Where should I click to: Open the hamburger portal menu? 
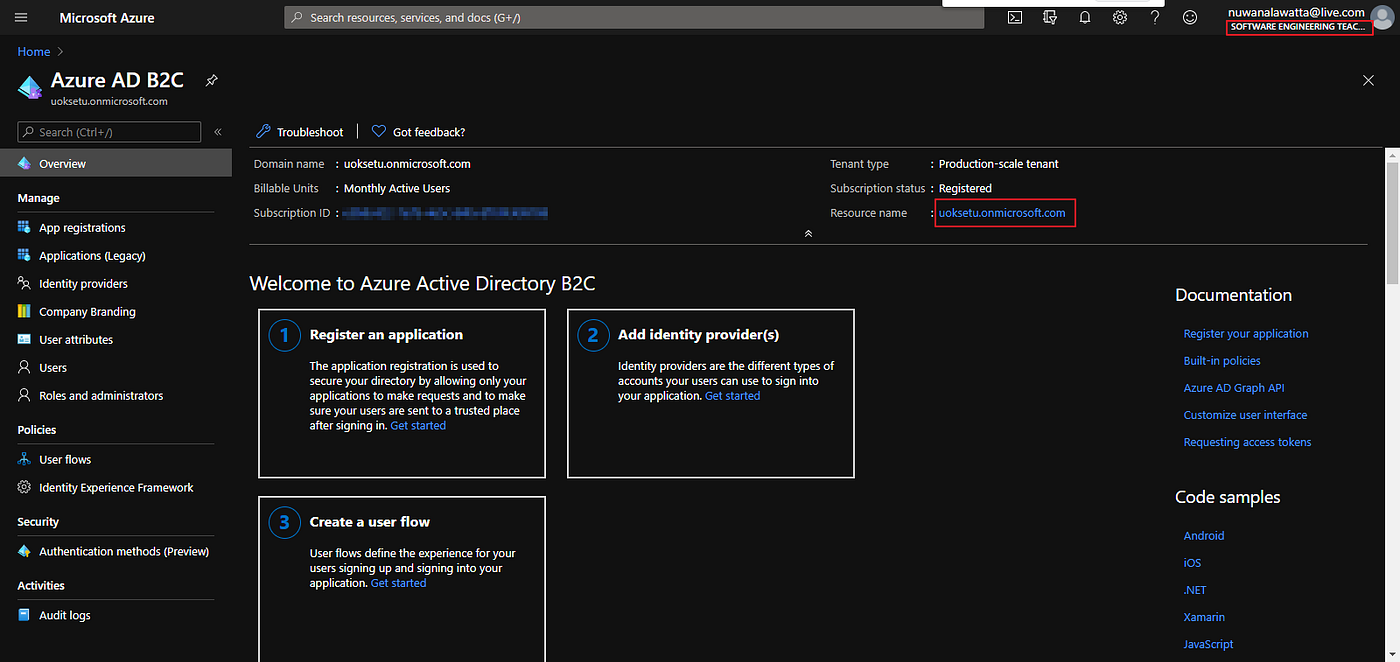pyautogui.click(x=21, y=18)
